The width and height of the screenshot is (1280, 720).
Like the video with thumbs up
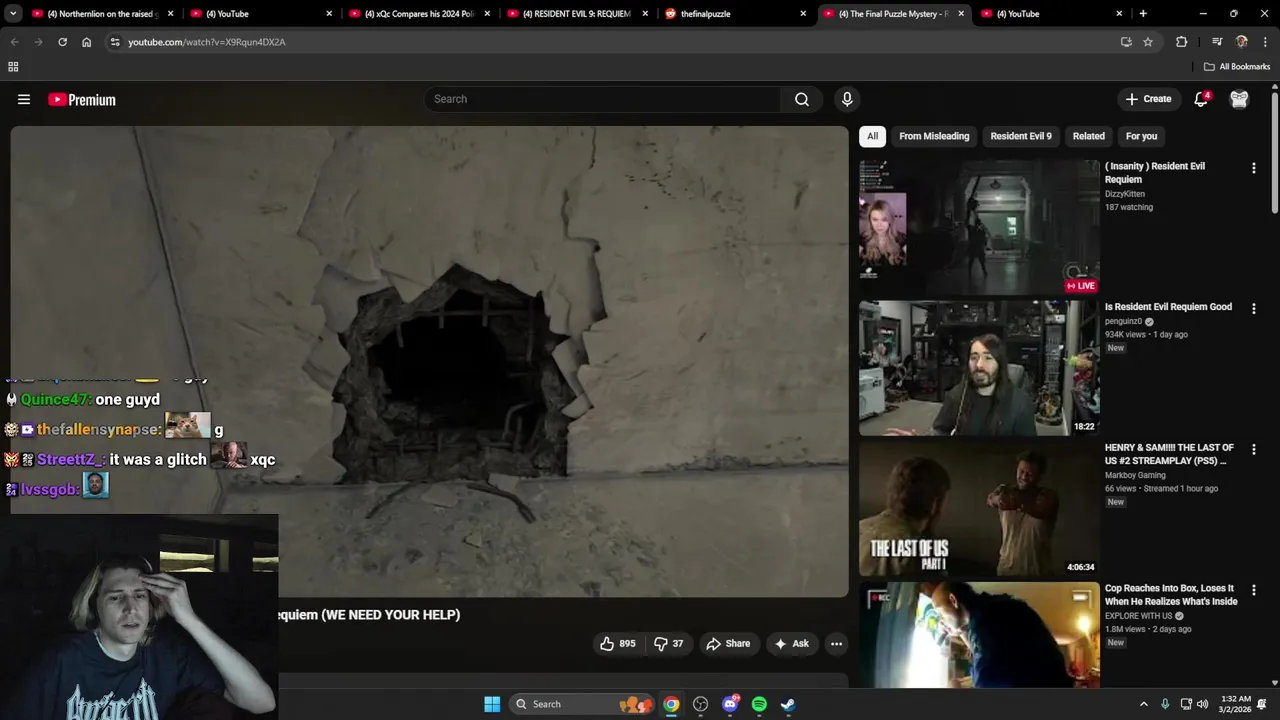pos(618,643)
